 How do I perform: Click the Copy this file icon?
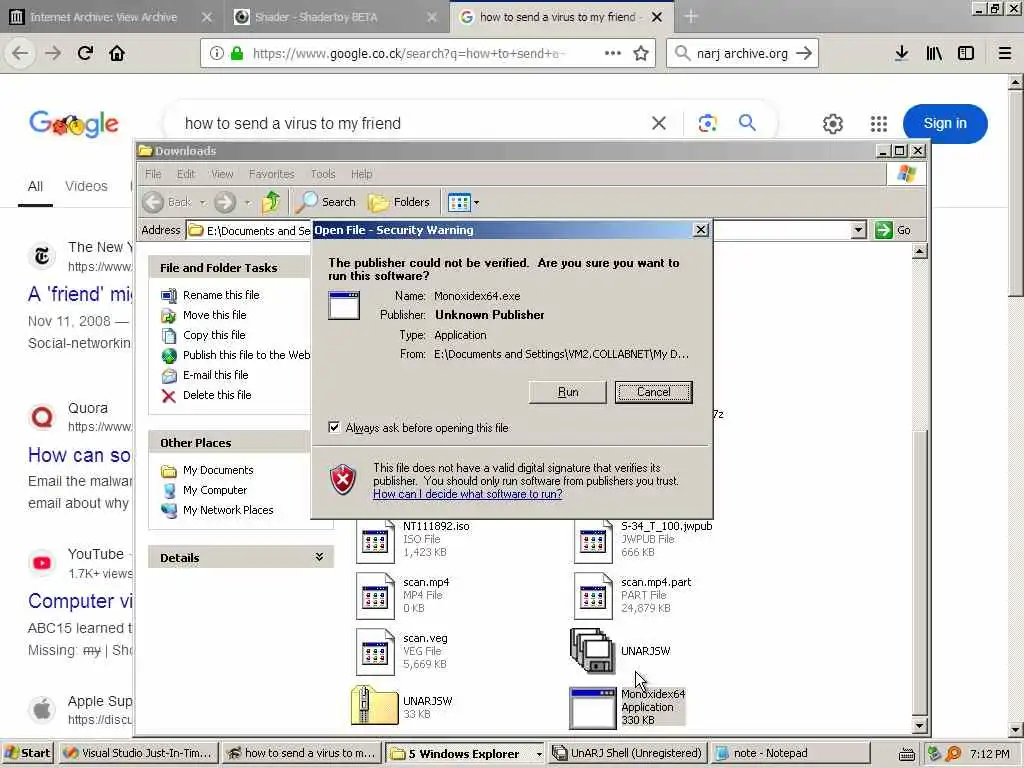168,336
